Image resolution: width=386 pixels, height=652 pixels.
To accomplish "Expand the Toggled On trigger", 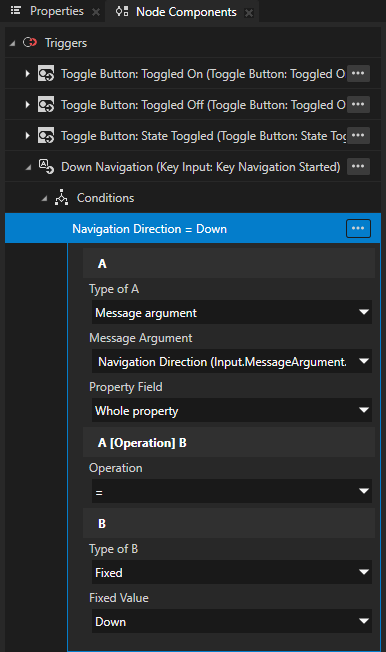I will (x=27, y=74).
